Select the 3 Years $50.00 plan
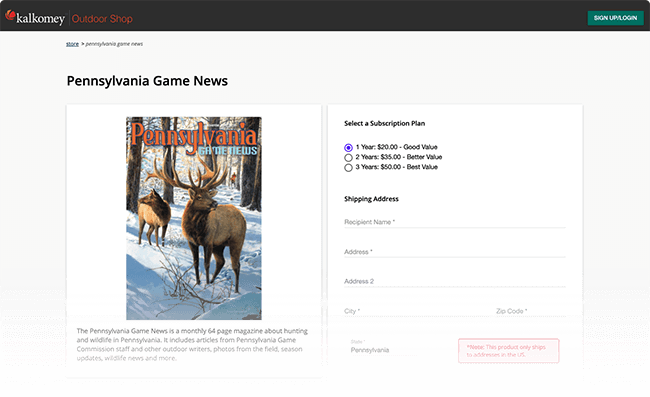The height and width of the screenshot is (397, 650). point(348,167)
